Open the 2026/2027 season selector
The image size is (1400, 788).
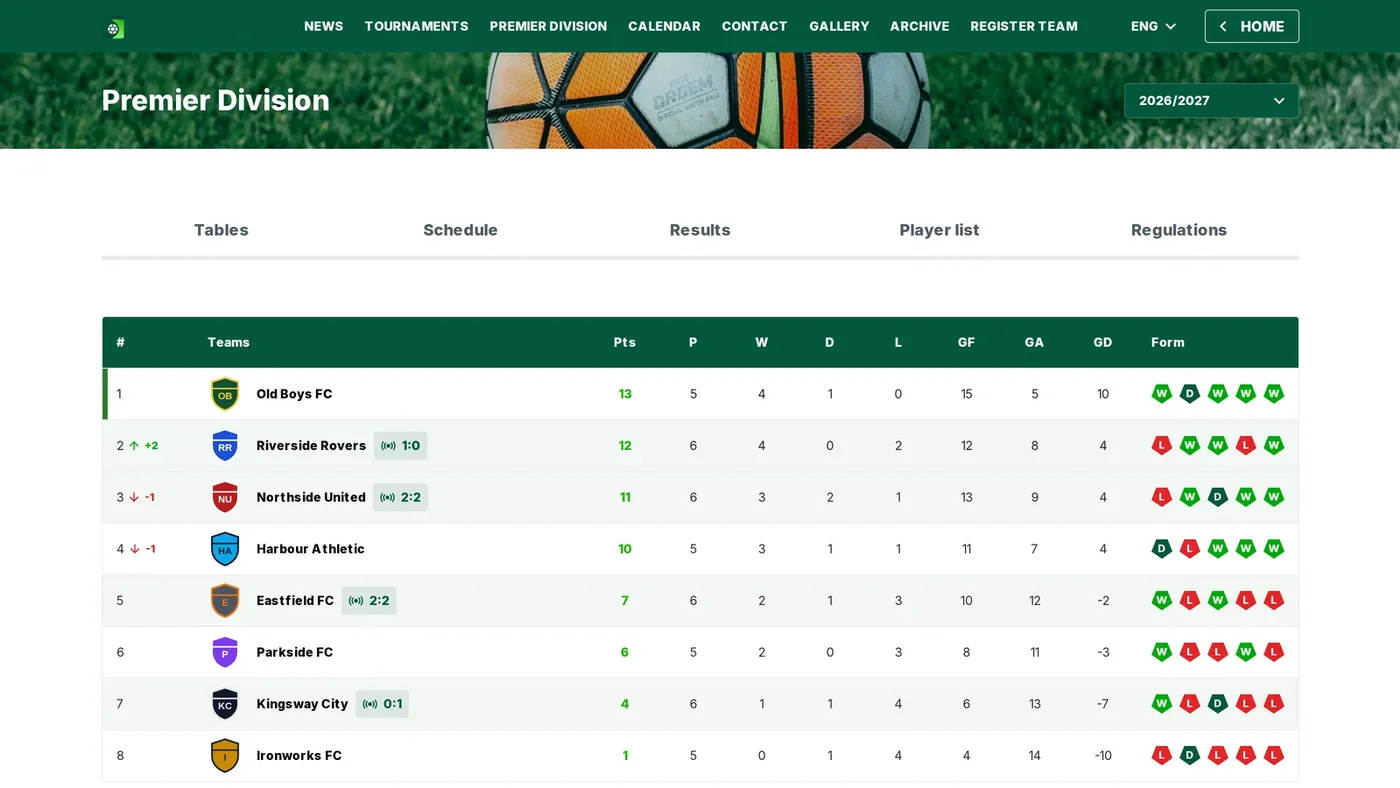tap(1212, 101)
